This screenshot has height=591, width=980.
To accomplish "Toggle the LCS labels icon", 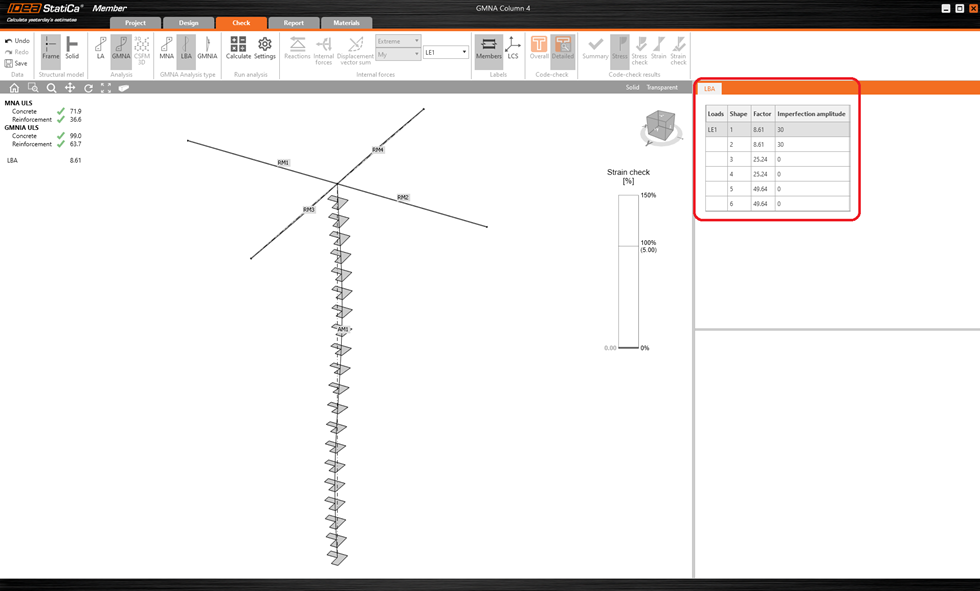I will 513,48.
